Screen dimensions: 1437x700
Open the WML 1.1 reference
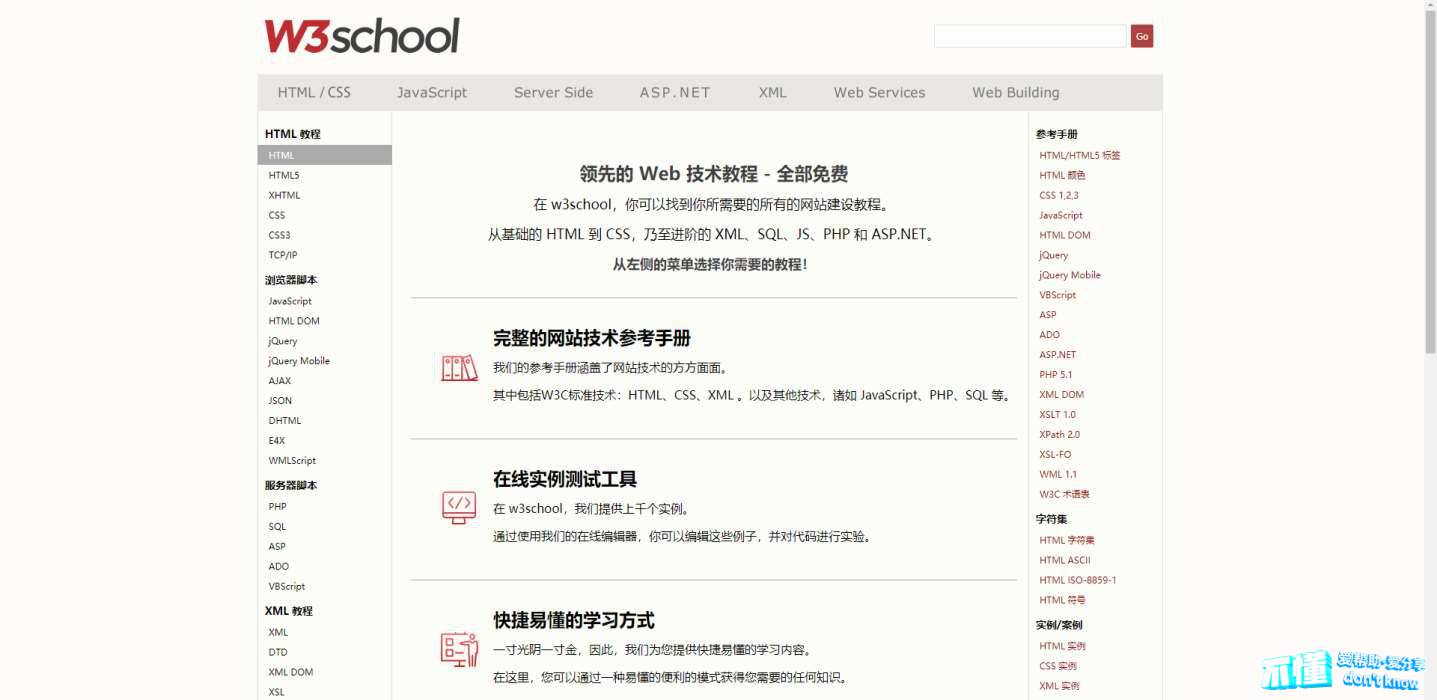click(1058, 475)
